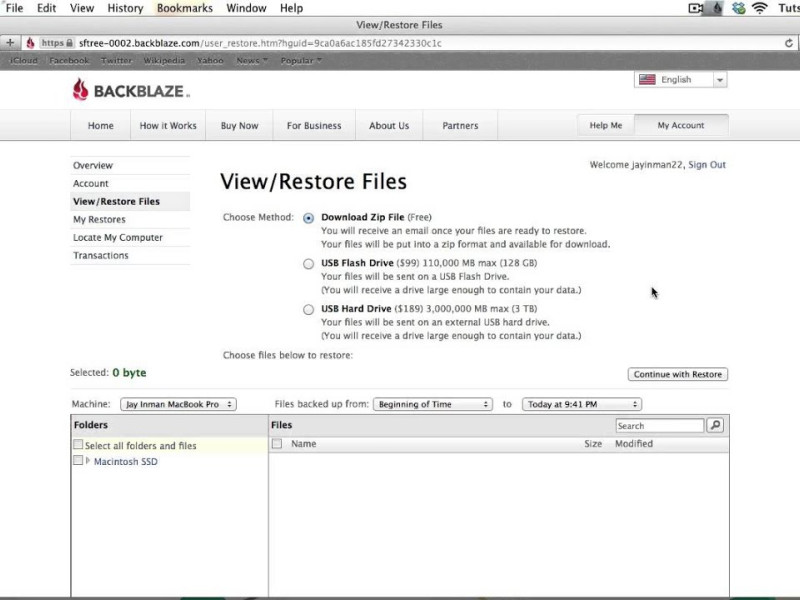Select USB Flash Drive radio option
Screen dimensions: 800x600
[x=308, y=264]
